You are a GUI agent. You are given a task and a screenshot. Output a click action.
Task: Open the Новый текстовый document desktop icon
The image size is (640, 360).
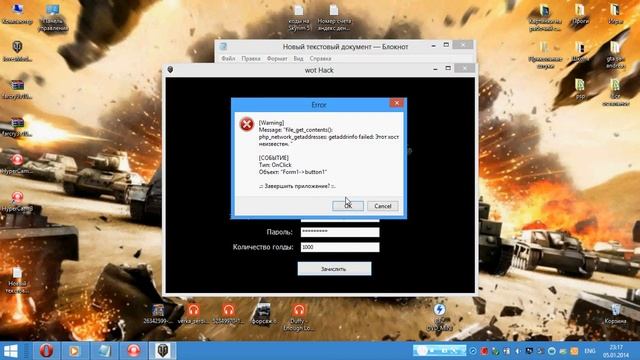point(17,280)
